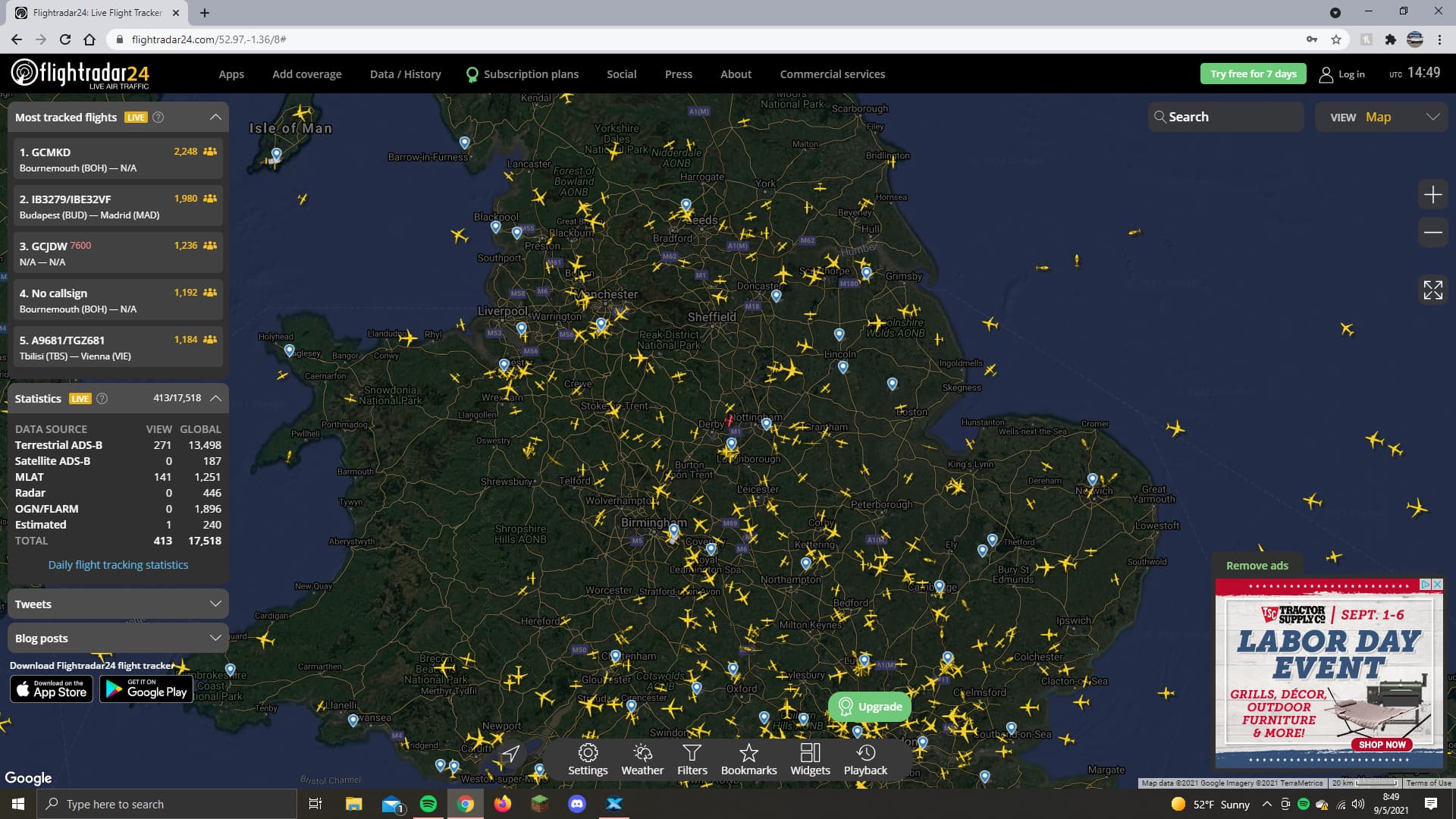The image size is (1456, 819).
Task: Open the Widgets panel icon
Action: click(810, 759)
